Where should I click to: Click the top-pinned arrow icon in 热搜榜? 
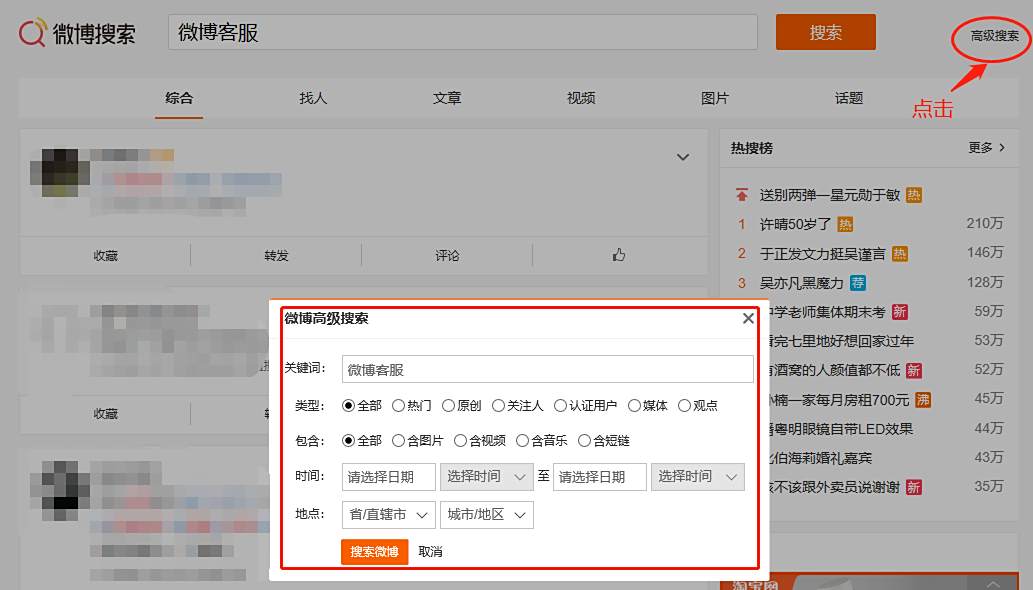[742, 195]
